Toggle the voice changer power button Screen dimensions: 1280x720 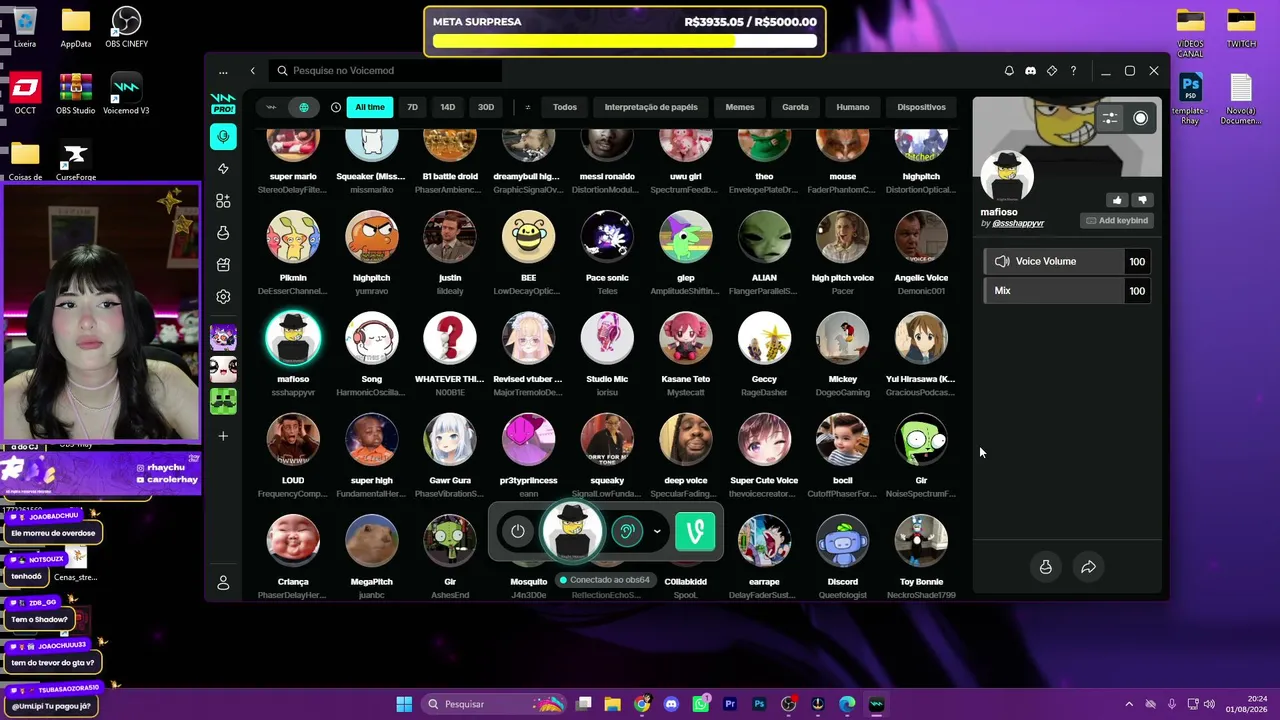coord(518,531)
